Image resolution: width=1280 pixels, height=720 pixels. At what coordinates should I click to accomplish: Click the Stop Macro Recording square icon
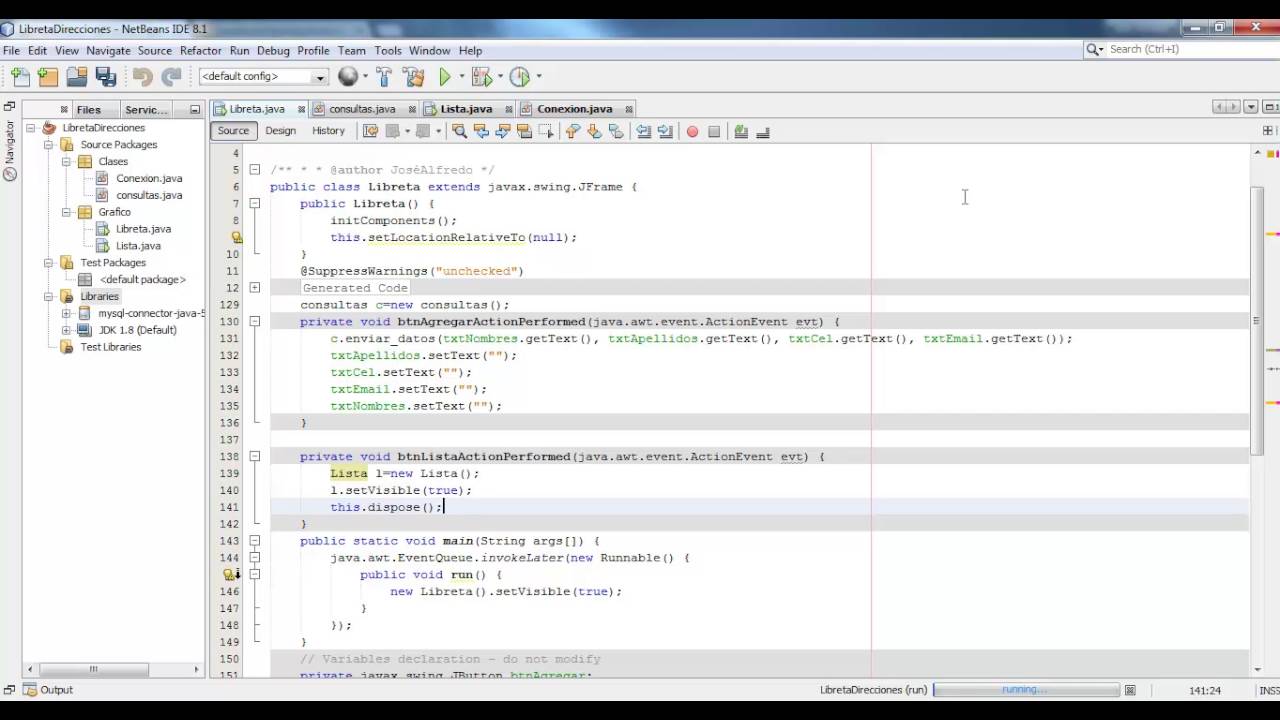pos(714,131)
